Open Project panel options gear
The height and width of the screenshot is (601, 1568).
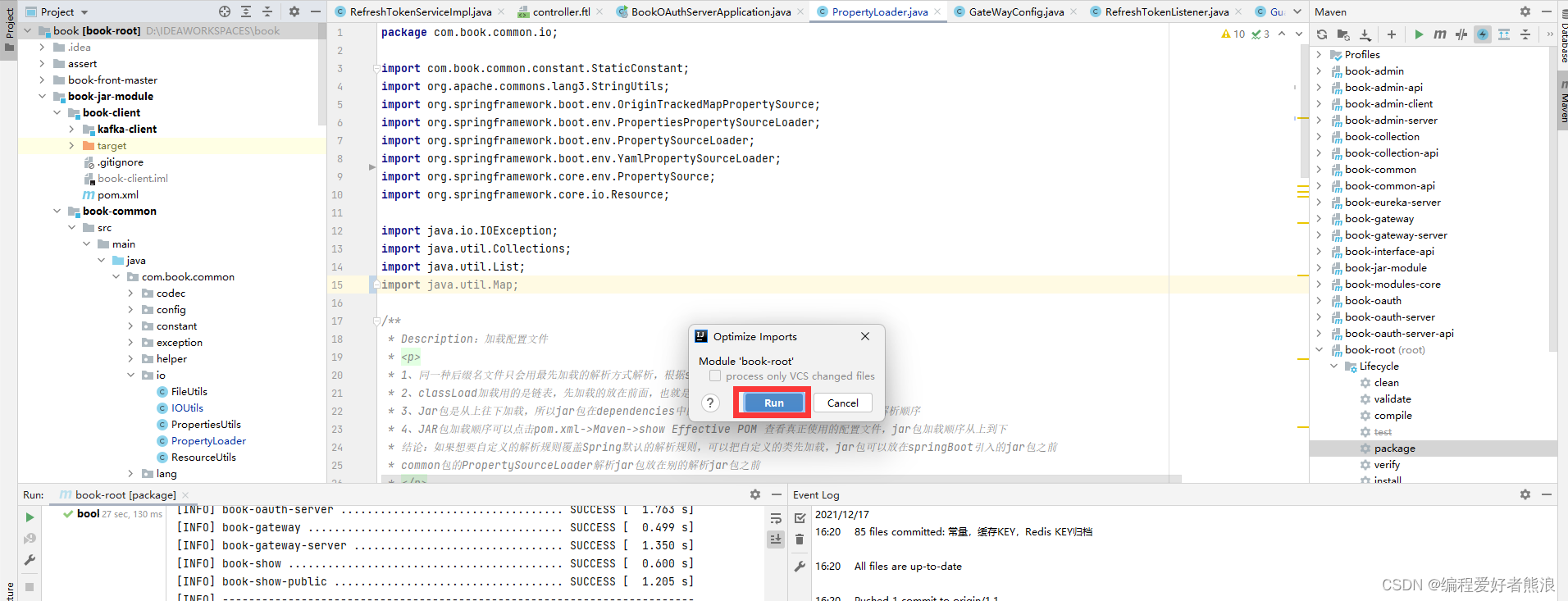point(294,11)
